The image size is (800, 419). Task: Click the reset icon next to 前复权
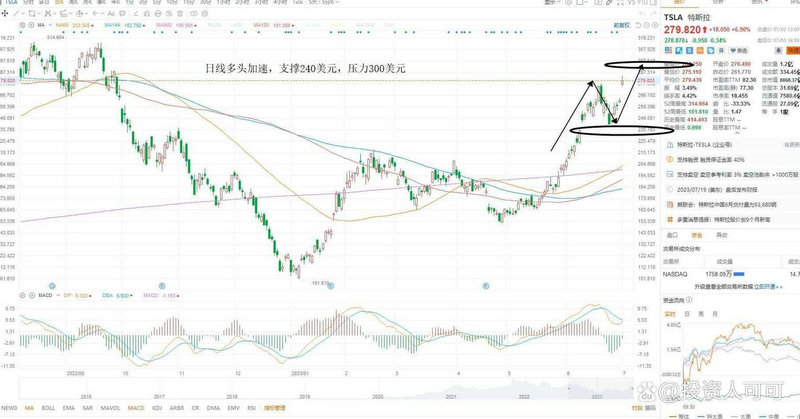click(638, 25)
